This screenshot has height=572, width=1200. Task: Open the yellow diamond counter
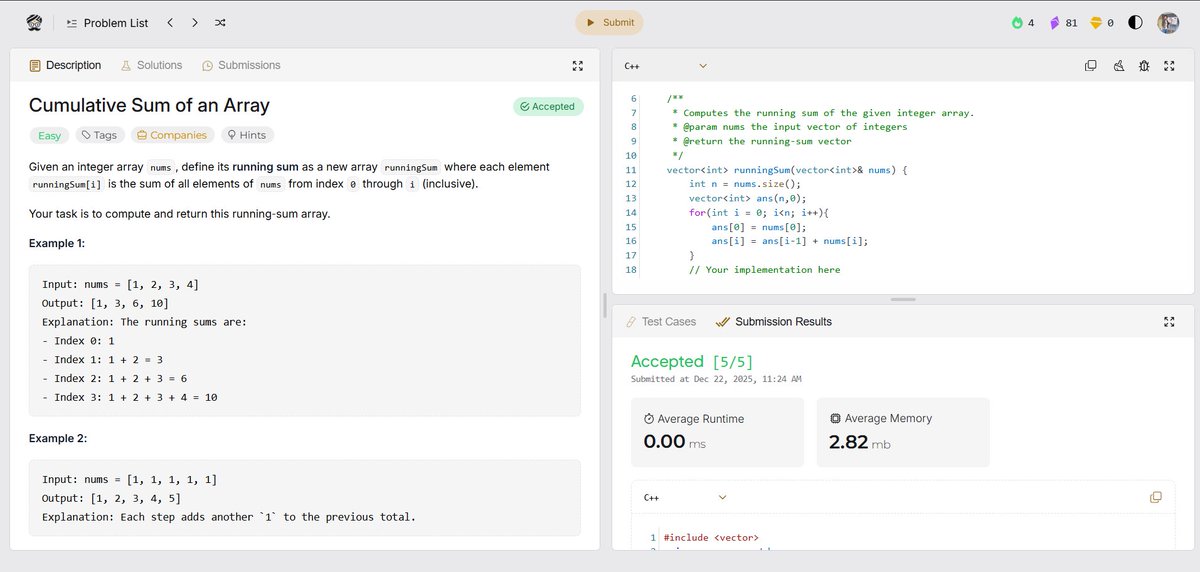1102,22
